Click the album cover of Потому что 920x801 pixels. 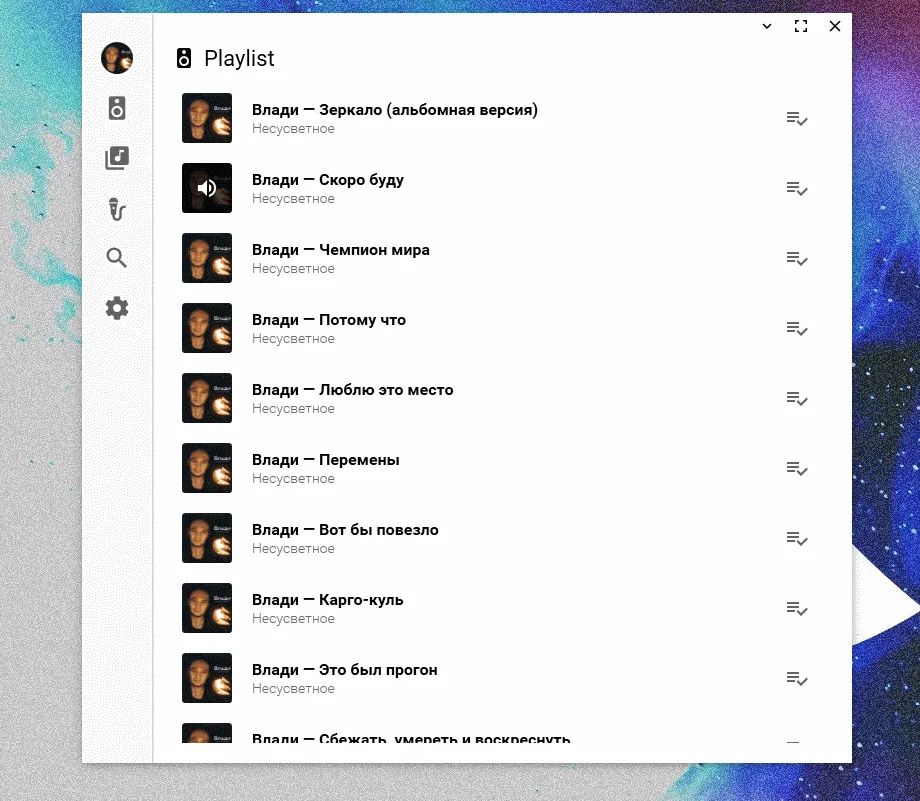click(207, 328)
